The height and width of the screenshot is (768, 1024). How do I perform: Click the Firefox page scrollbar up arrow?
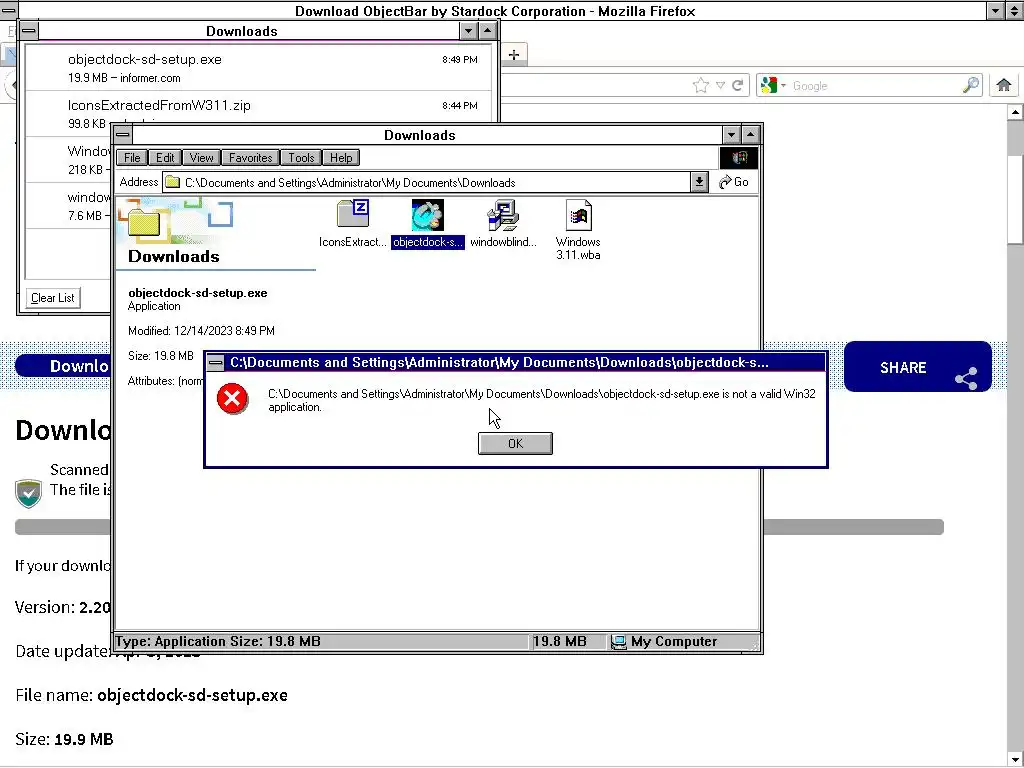tap(1016, 112)
